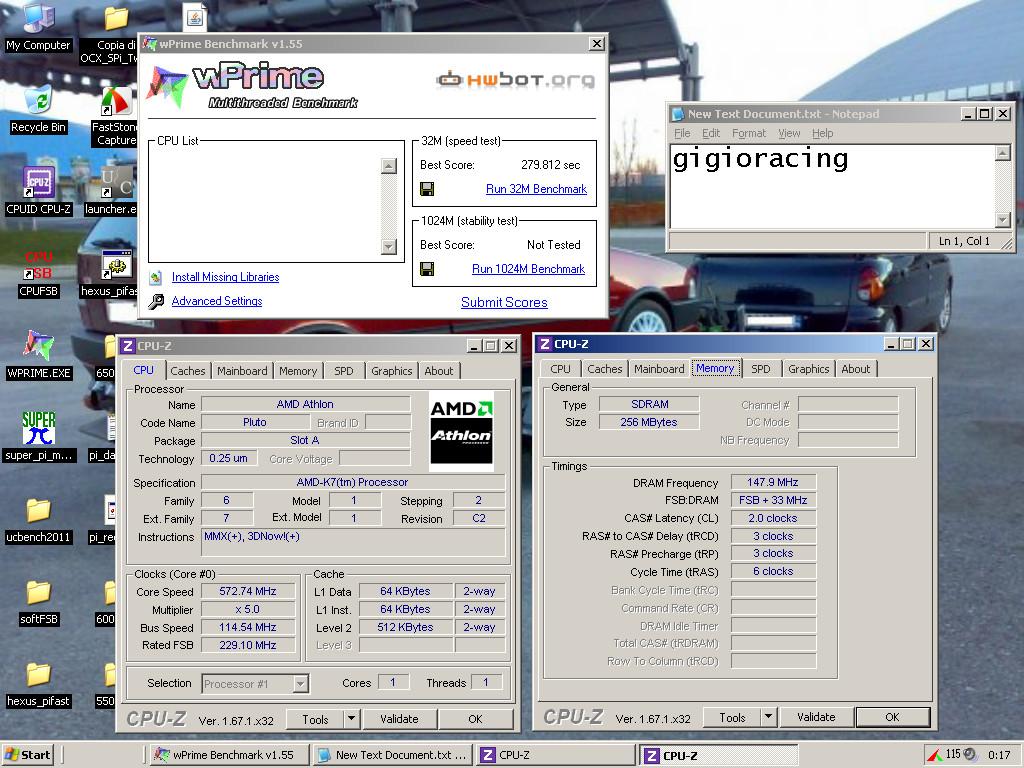Click Notepad scrollbar down arrow
1024x768 pixels.
1002,219
